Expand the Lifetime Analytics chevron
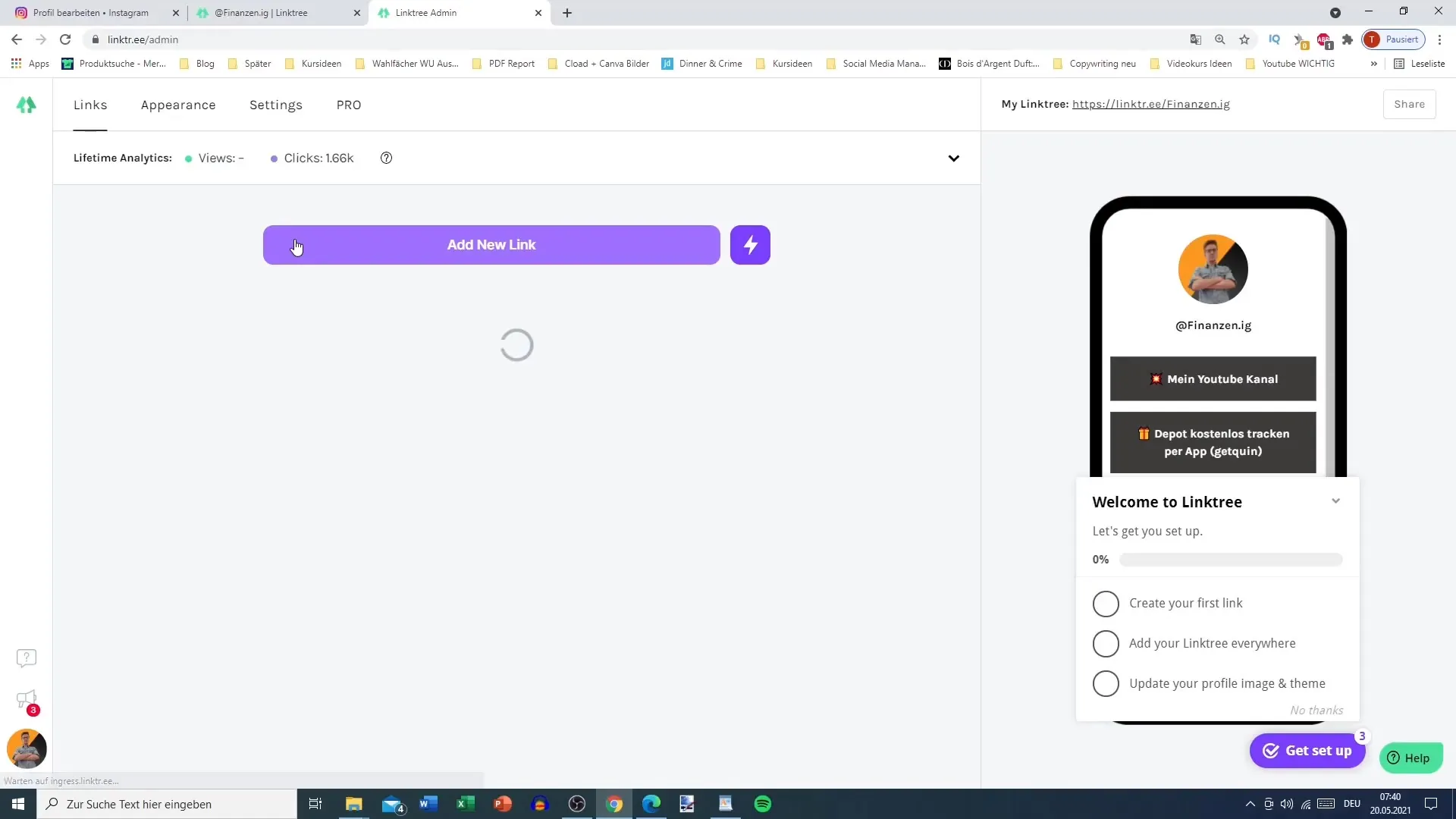Screen dimensions: 1456x819 [953, 158]
